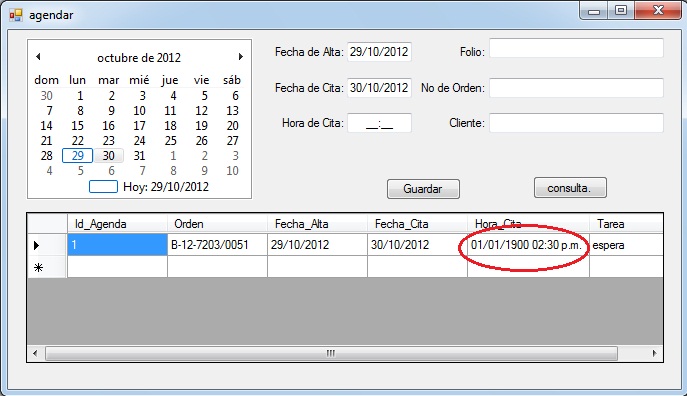Viewport: 687px width, 396px height.
Task: Select cell 01/01/1900 02:30 p.m.
Action: pos(528,245)
